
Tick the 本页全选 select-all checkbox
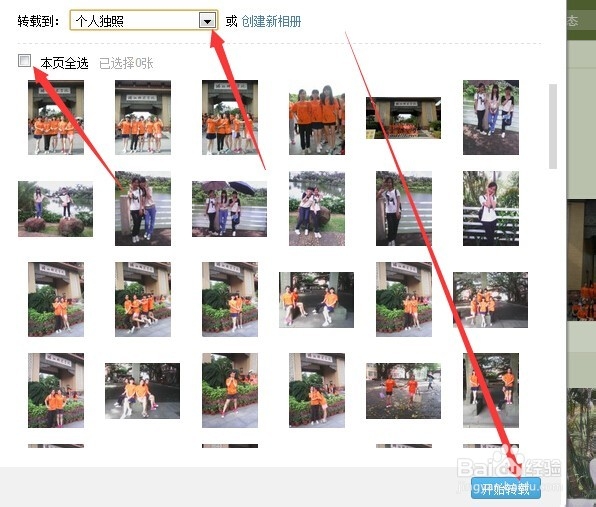[25, 60]
